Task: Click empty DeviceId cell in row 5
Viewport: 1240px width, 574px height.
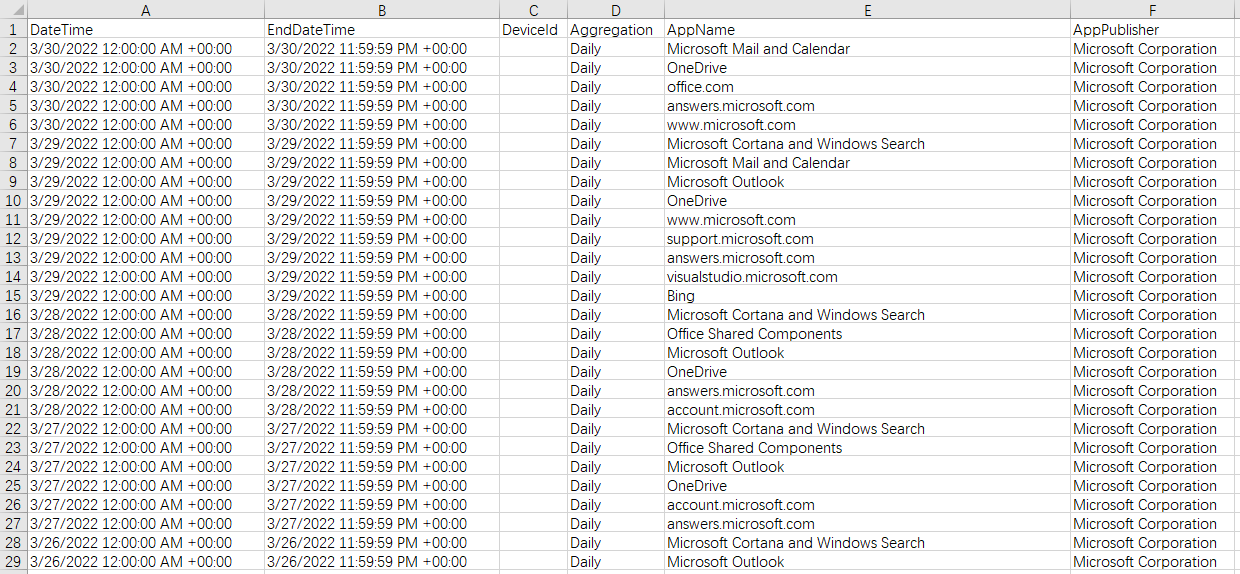Action: tap(533, 106)
